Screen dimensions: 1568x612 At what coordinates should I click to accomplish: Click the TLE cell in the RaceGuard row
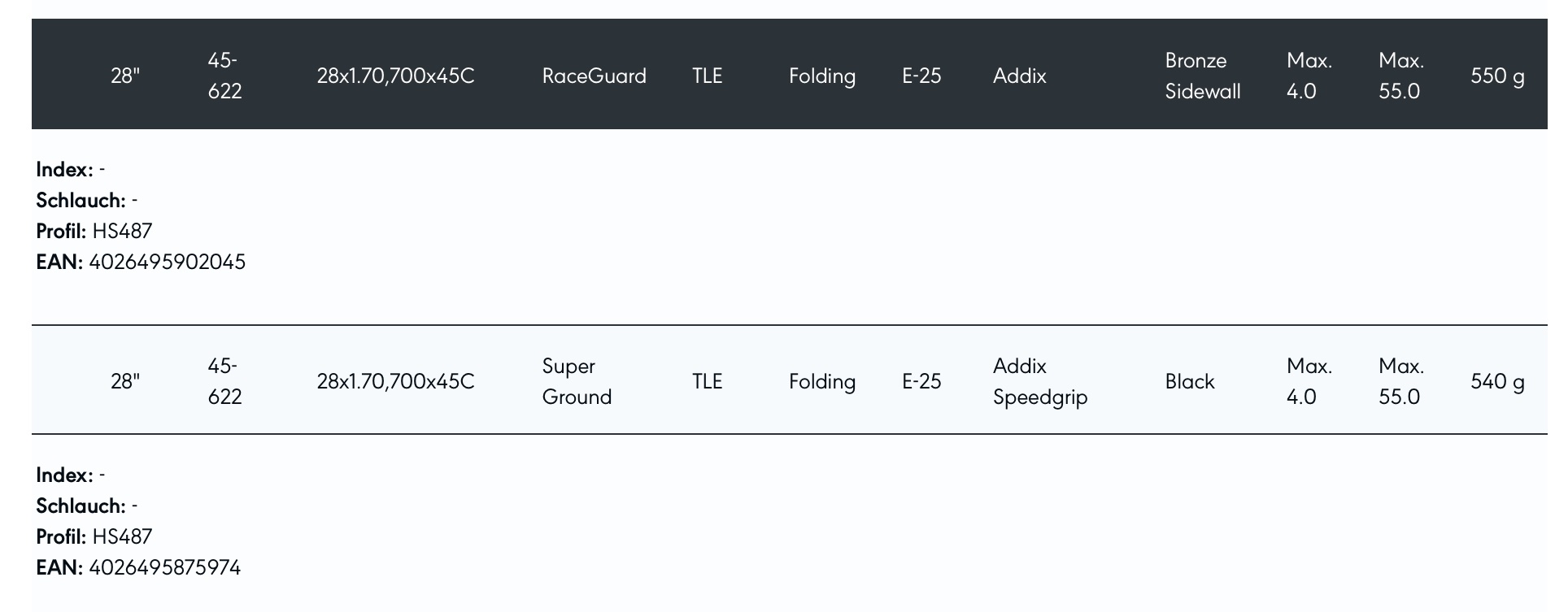pyautogui.click(x=707, y=76)
